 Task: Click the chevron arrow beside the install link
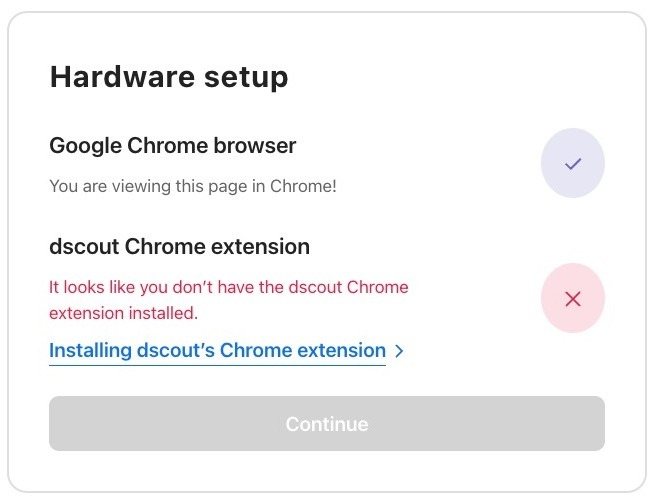tap(399, 351)
